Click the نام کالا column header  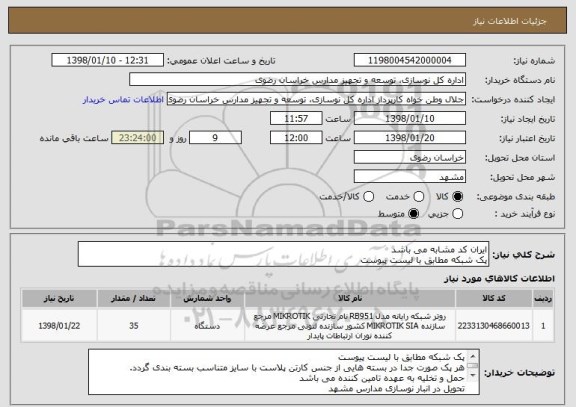[x=350, y=299]
